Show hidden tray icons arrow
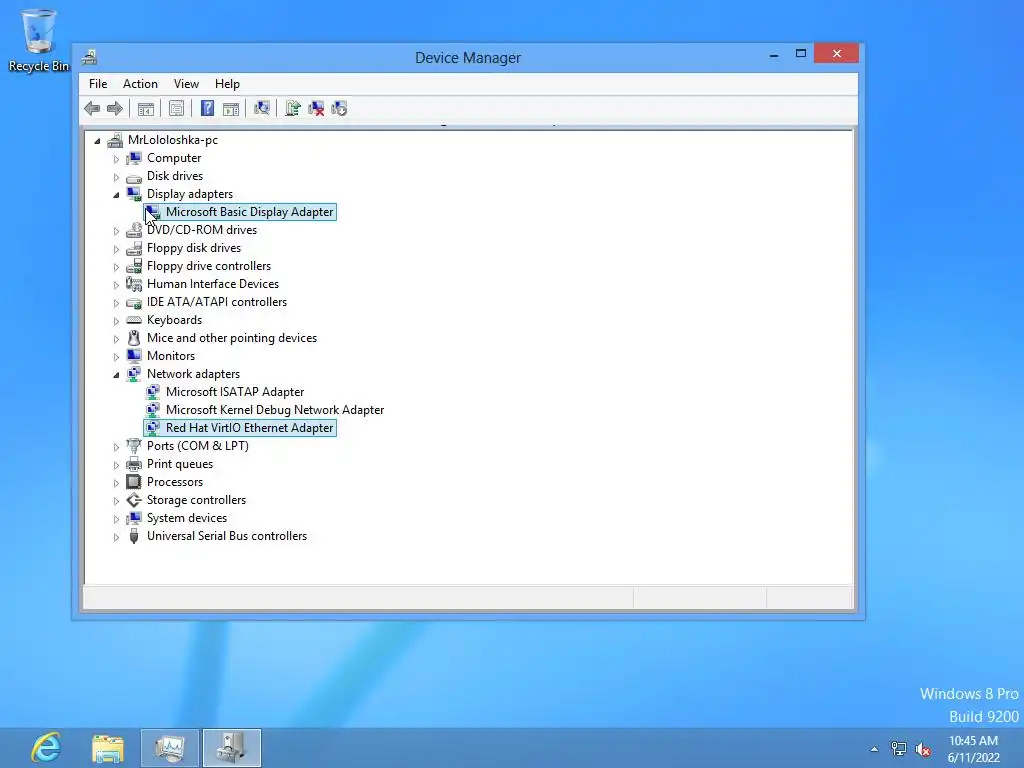 tap(874, 749)
